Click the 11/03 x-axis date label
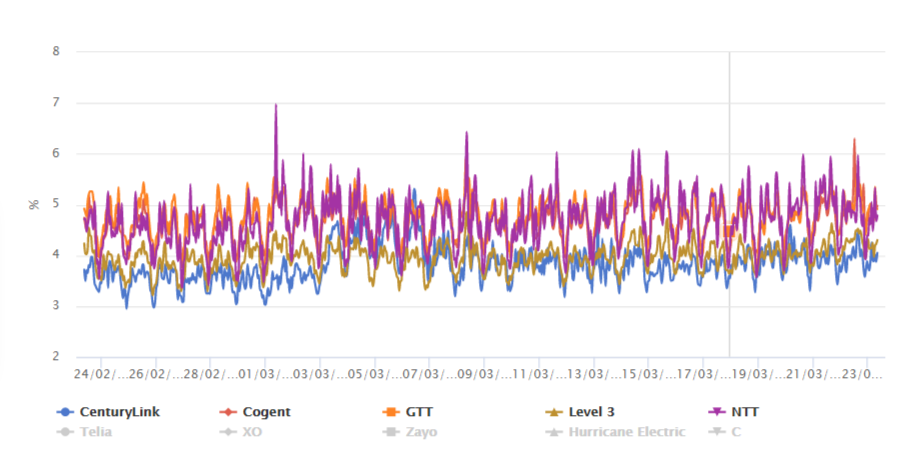Viewport: 924px width, 473px height. tap(539, 375)
